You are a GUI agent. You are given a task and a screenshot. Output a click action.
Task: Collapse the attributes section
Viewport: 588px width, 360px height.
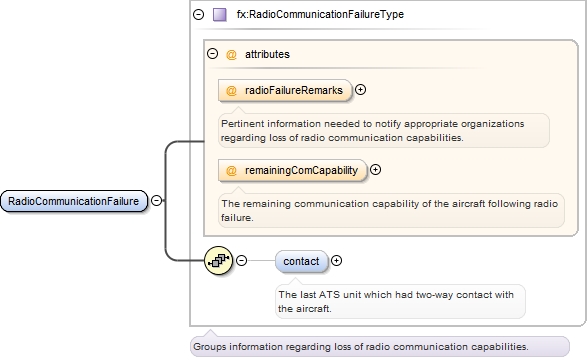[x=213, y=54]
